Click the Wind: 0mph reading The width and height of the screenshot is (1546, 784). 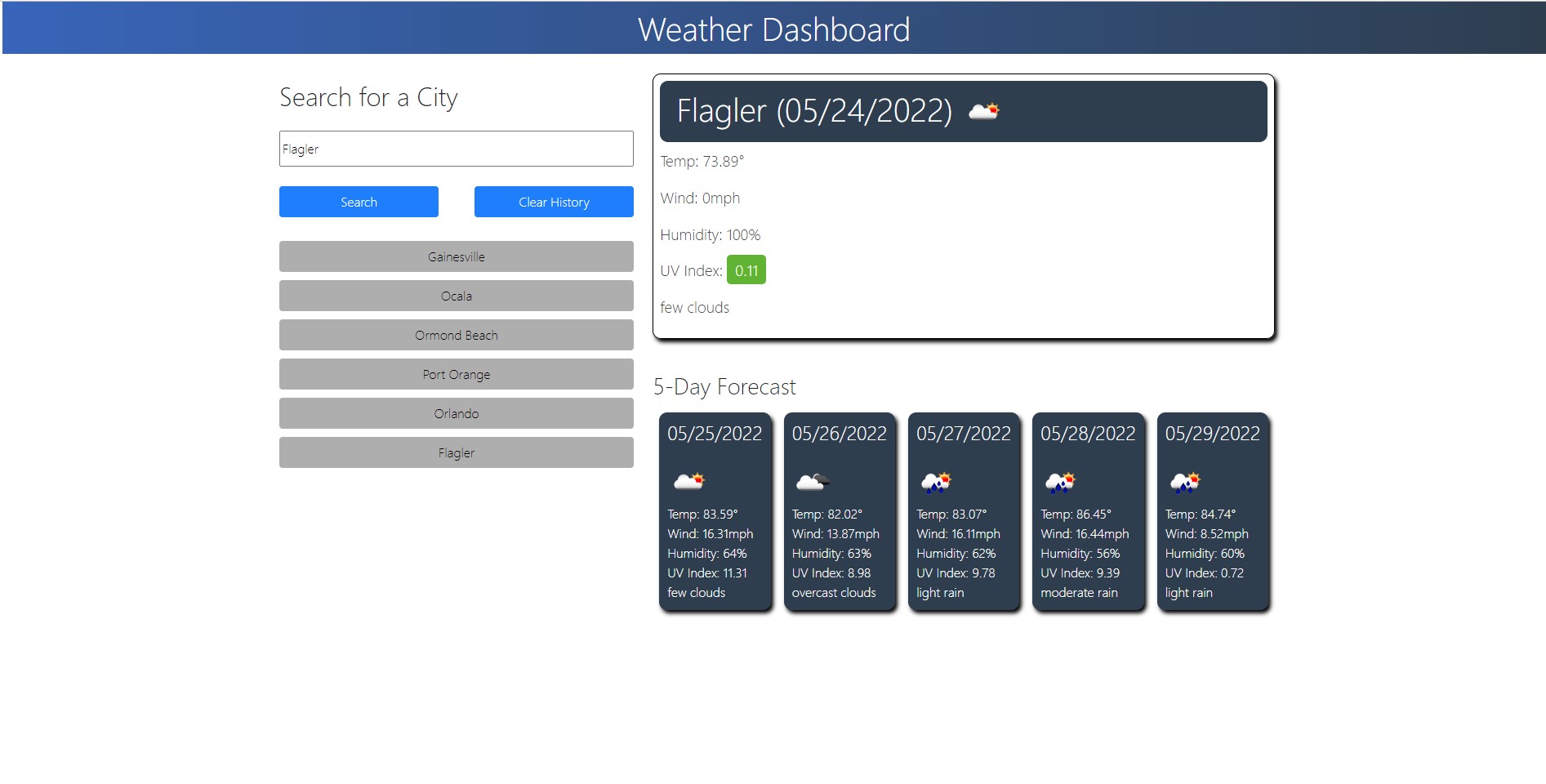pos(700,198)
